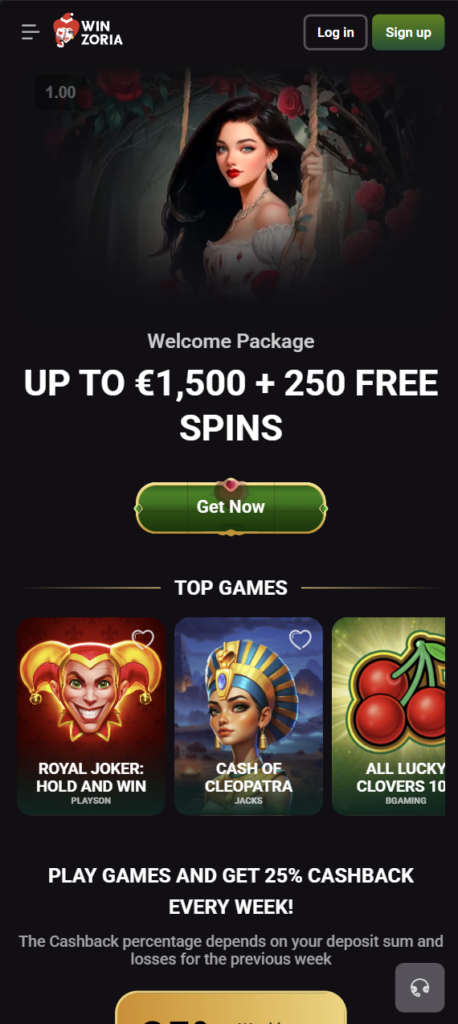Viewport: 458px width, 1024px height.
Task: Favorite Cash of Cleopatra with heart icon
Action: click(x=300, y=639)
